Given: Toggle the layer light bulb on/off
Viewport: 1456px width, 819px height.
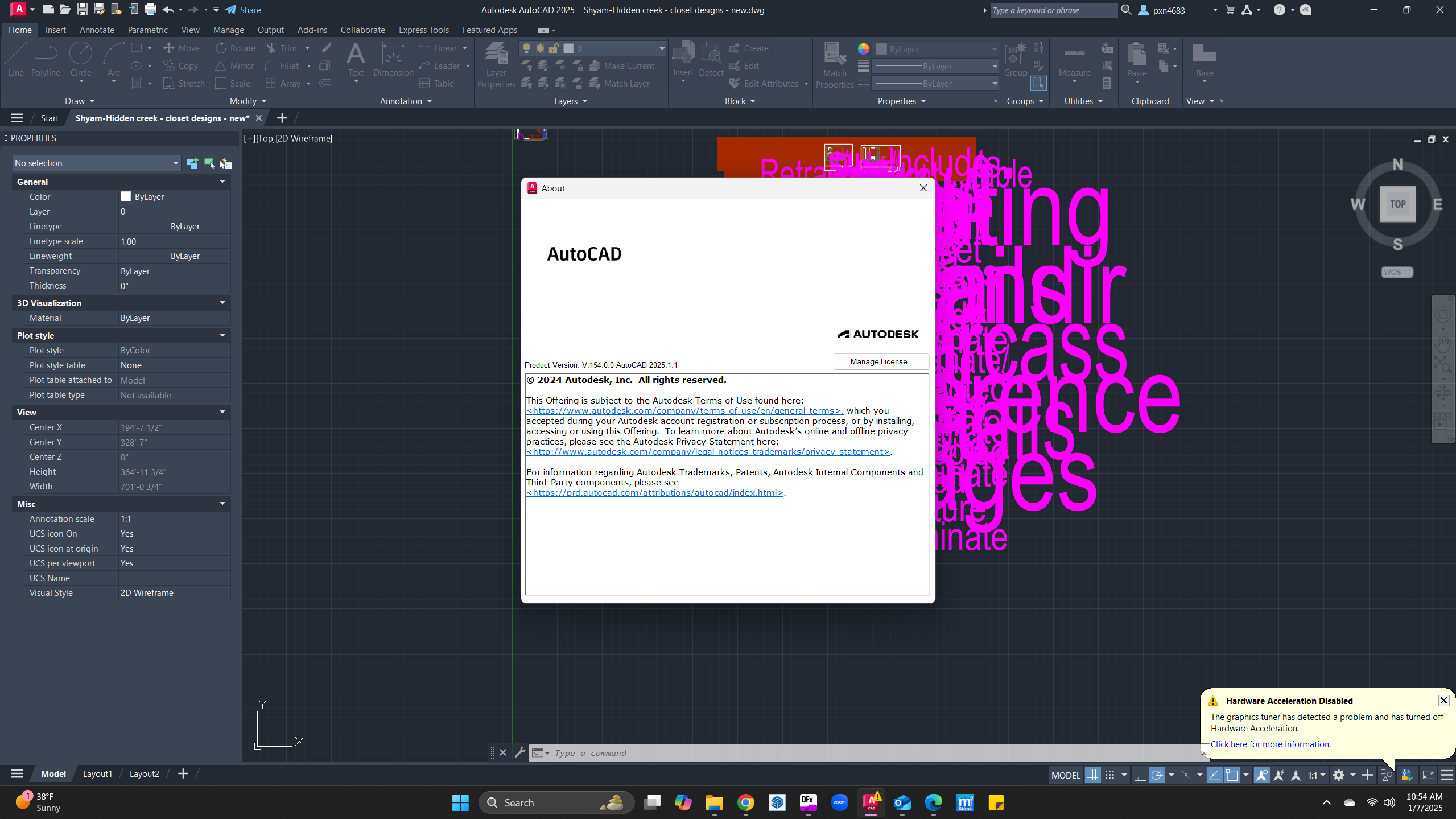Looking at the screenshot, I should point(527,49).
